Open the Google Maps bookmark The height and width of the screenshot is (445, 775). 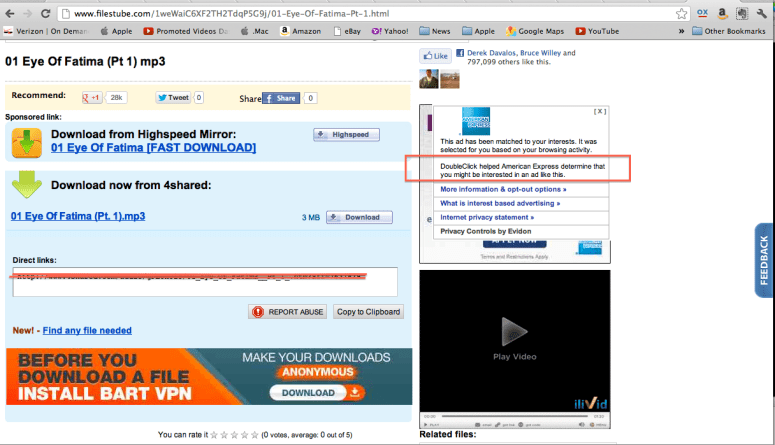click(x=539, y=32)
